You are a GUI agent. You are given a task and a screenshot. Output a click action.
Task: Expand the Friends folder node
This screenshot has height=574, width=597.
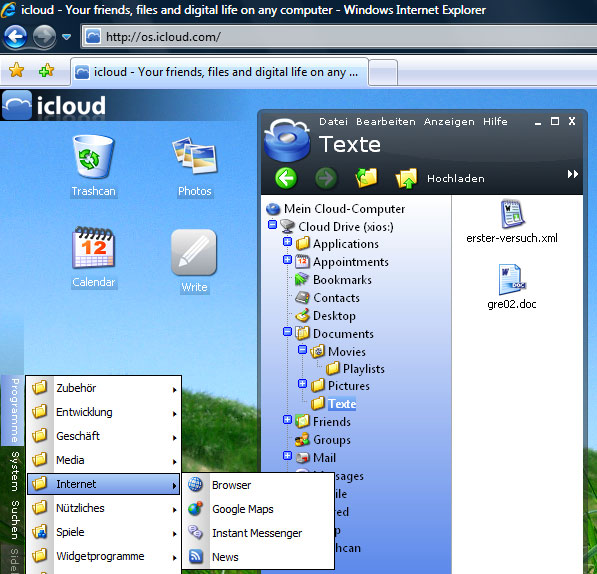(287, 420)
